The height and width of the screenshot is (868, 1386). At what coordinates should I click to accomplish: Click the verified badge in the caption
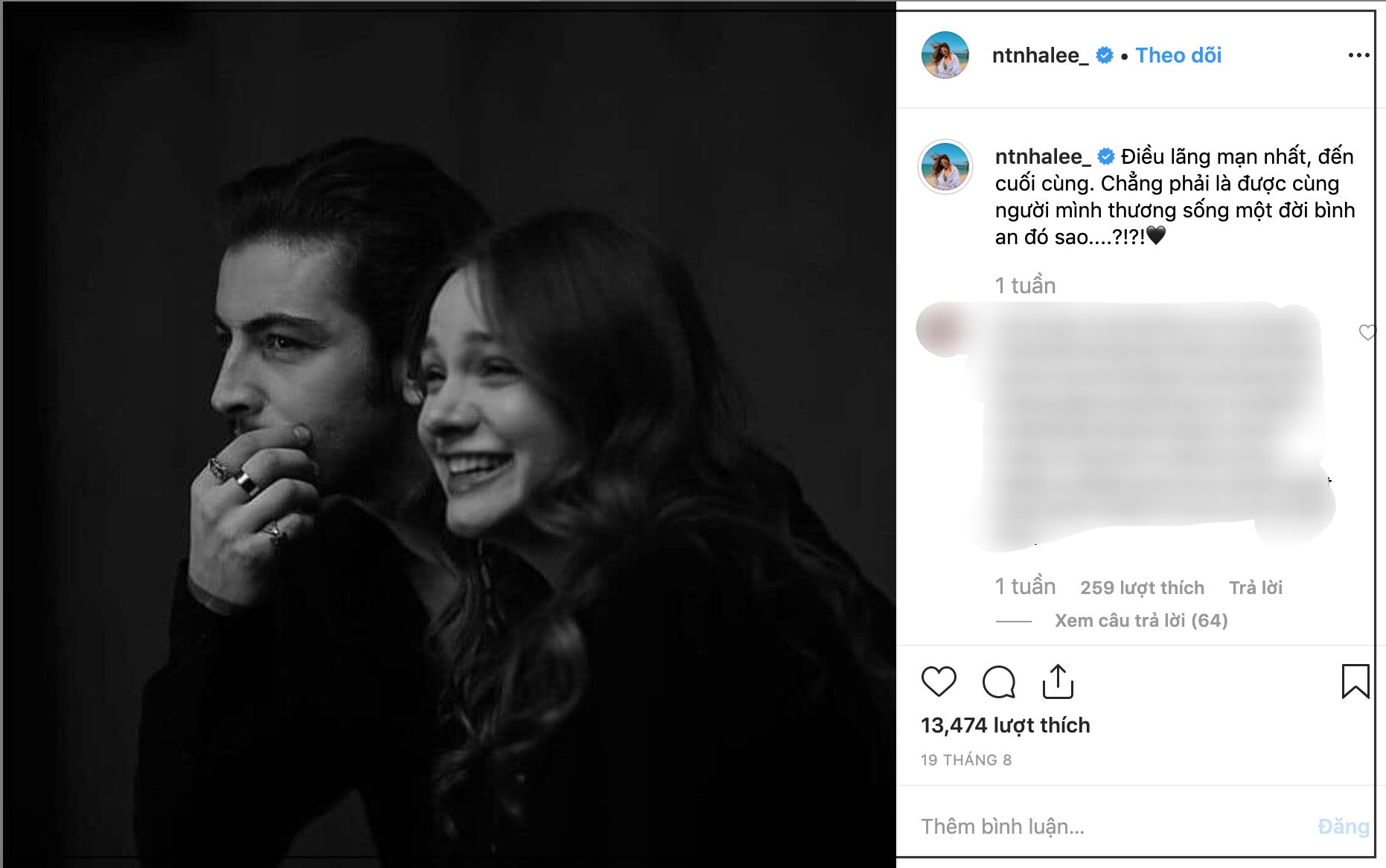pyautogui.click(x=1106, y=156)
